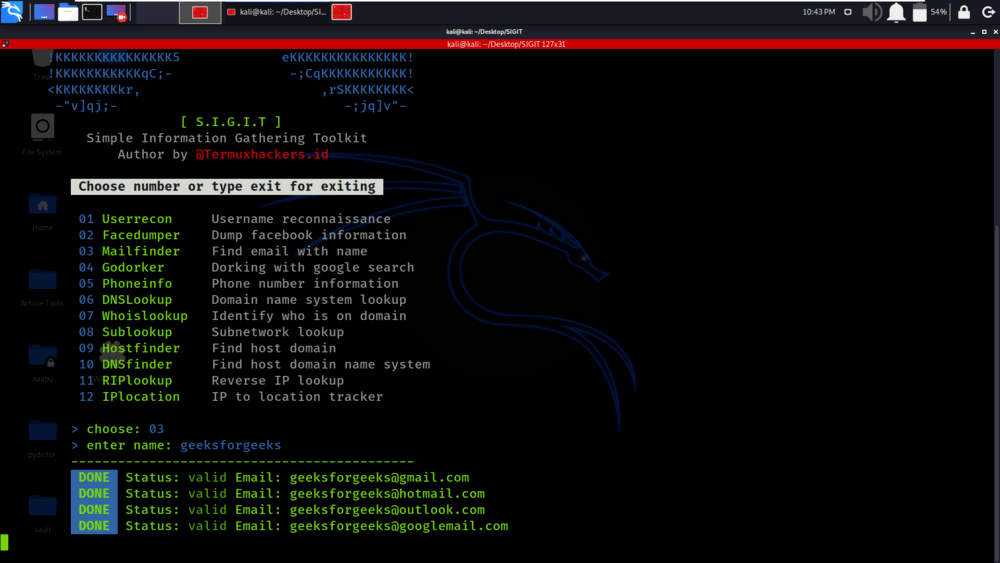Open the volume speaker tray icon

(872, 12)
